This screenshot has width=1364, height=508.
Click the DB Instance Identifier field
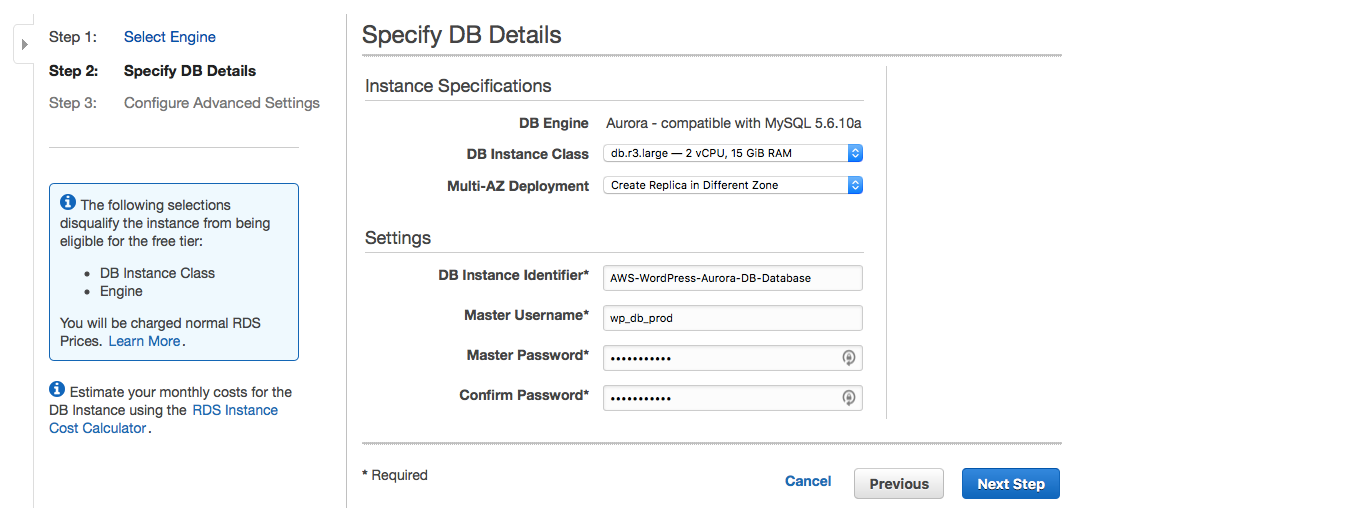pyautogui.click(x=733, y=278)
